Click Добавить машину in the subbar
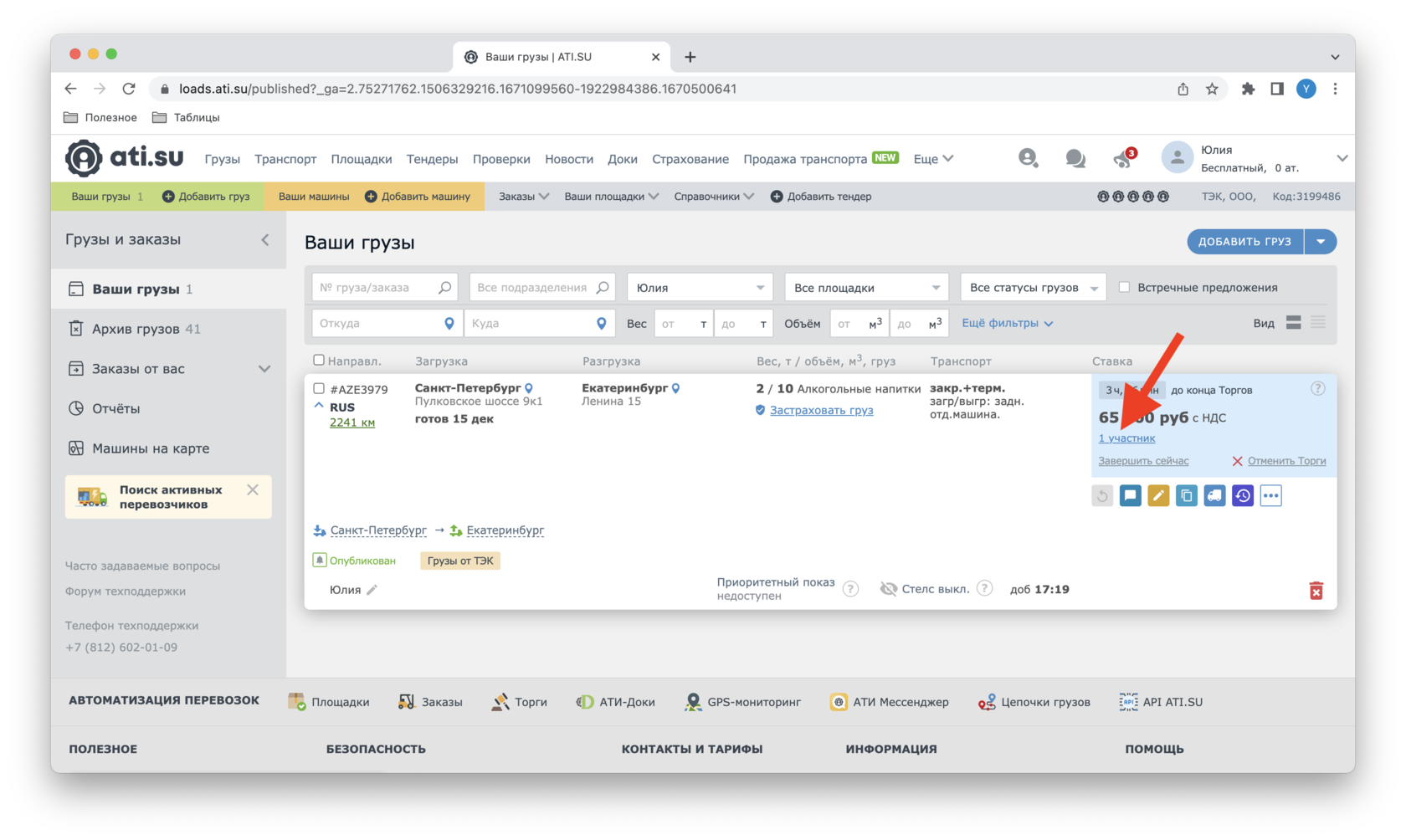Viewport: 1406px width, 840px height. (418, 197)
